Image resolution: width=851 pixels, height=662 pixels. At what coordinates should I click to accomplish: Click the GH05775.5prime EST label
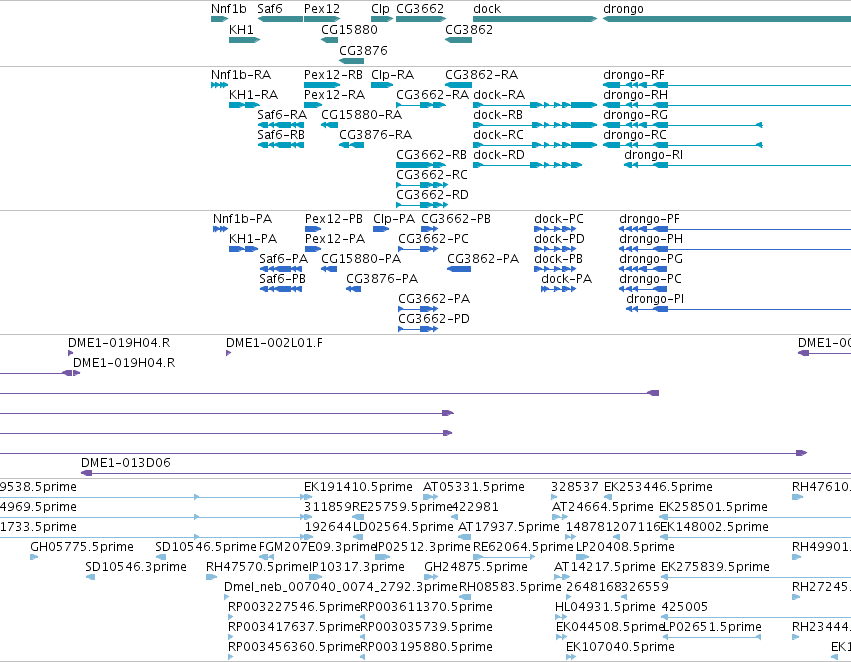pyautogui.click(x=82, y=547)
